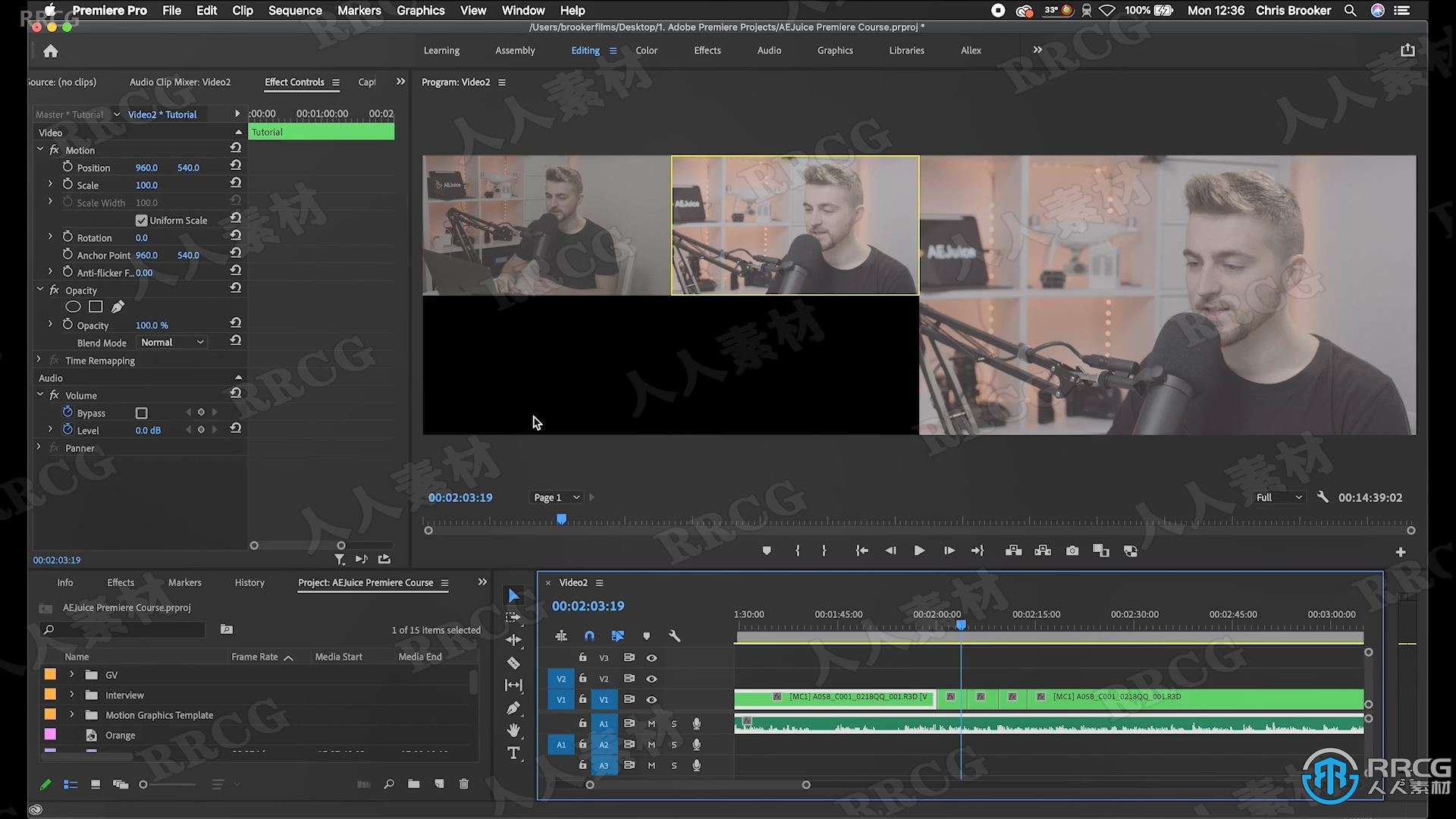Viewport: 1456px width, 819px height.
Task: Select the Hand tool
Action: (513, 730)
